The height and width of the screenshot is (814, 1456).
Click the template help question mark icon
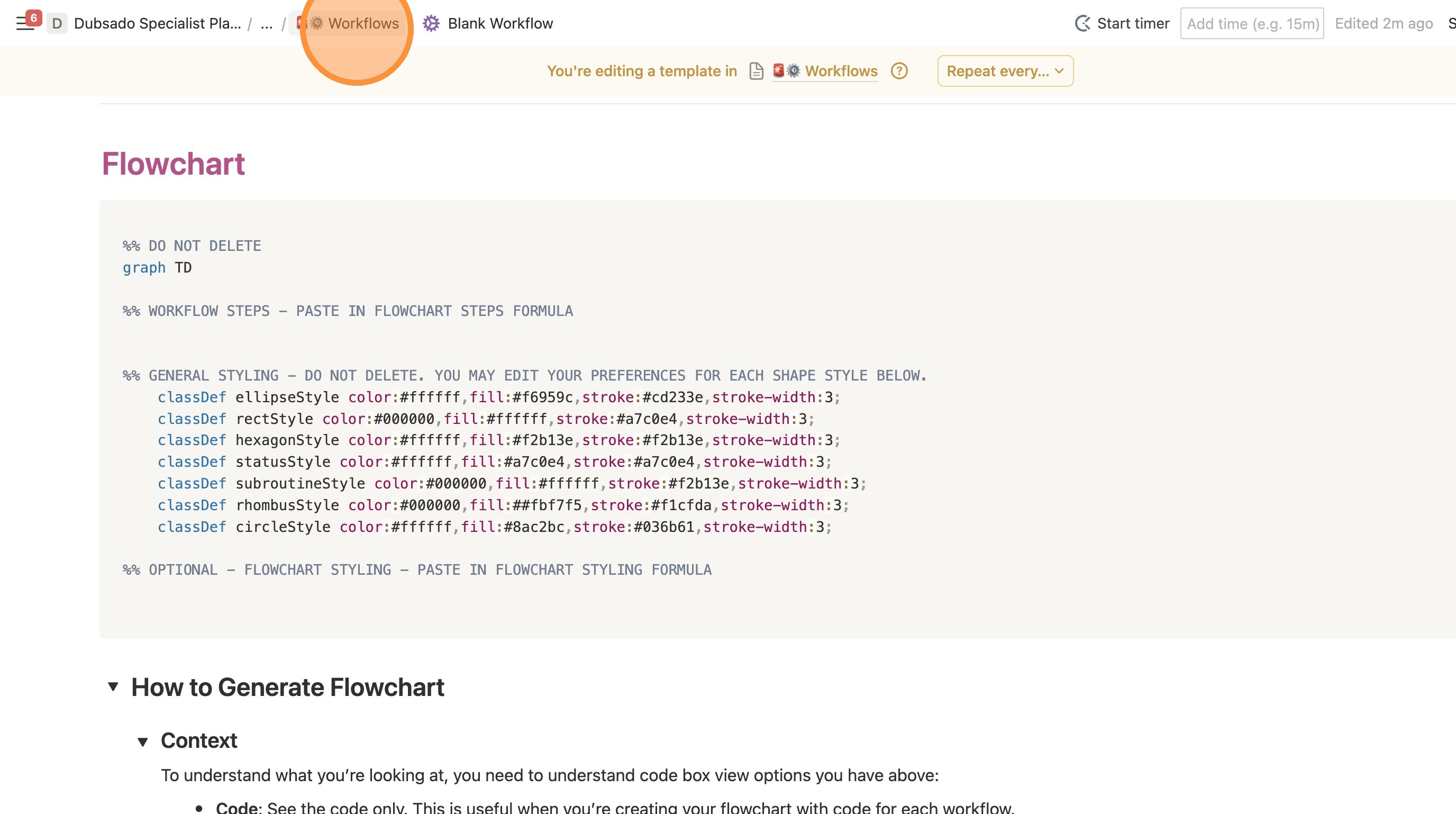(899, 71)
